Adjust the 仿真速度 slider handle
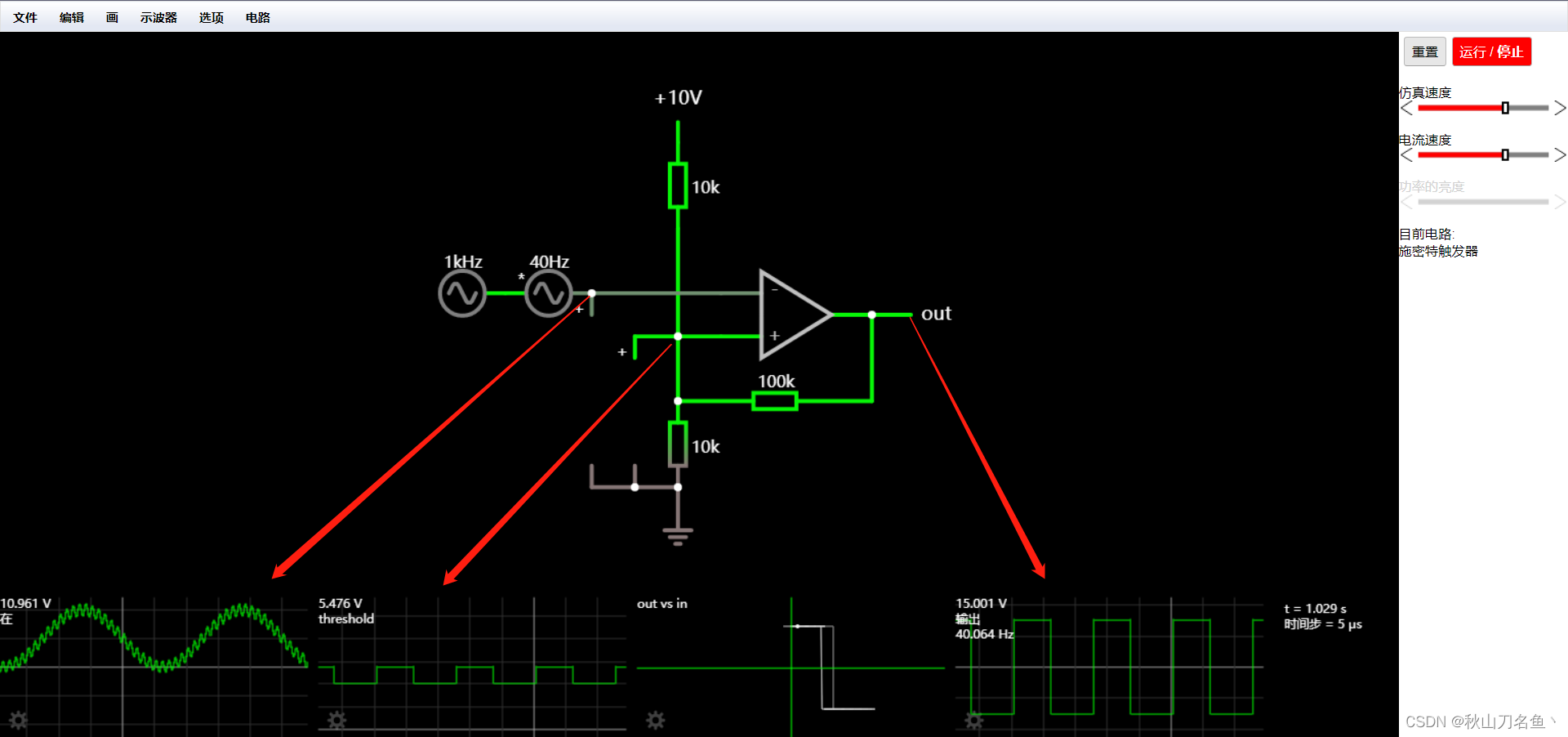The image size is (1568, 737). coord(1505,108)
